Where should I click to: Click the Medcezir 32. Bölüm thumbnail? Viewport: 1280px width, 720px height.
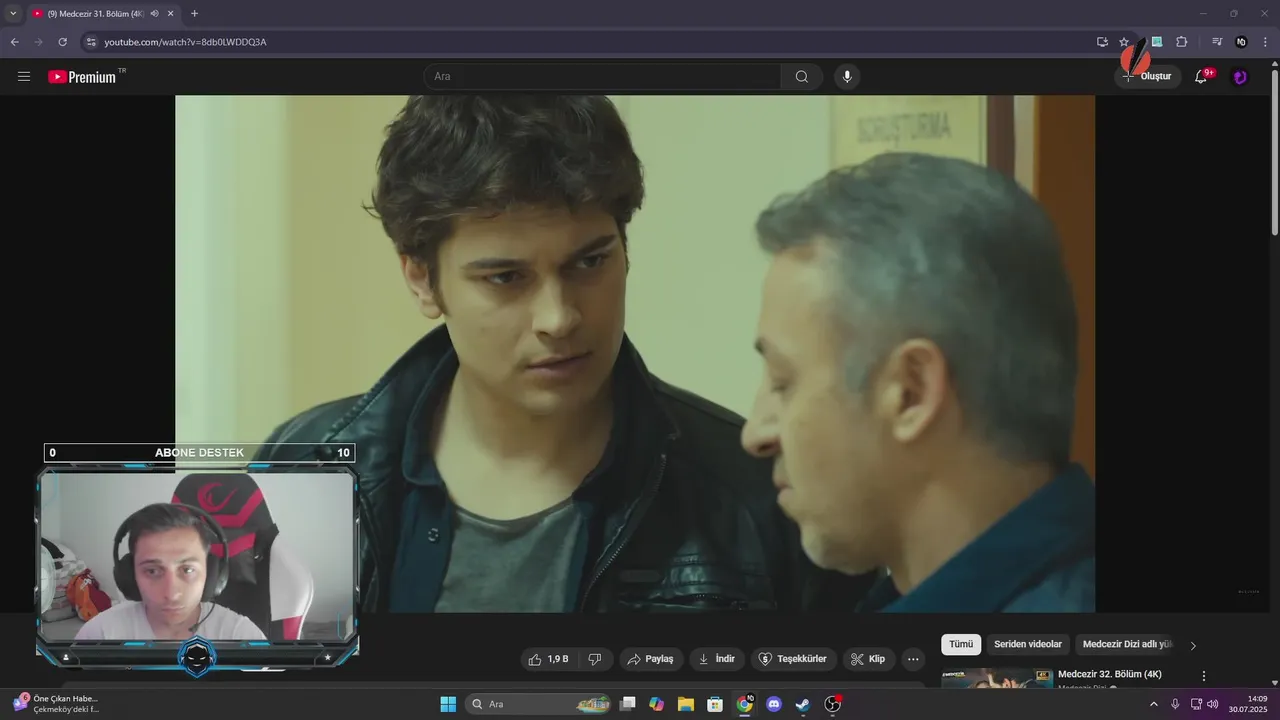(997, 678)
